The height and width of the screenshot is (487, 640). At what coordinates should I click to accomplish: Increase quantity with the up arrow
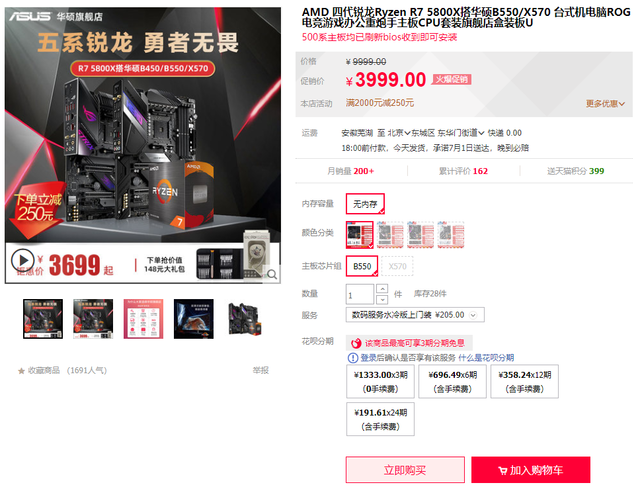click(x=382, y=289)
